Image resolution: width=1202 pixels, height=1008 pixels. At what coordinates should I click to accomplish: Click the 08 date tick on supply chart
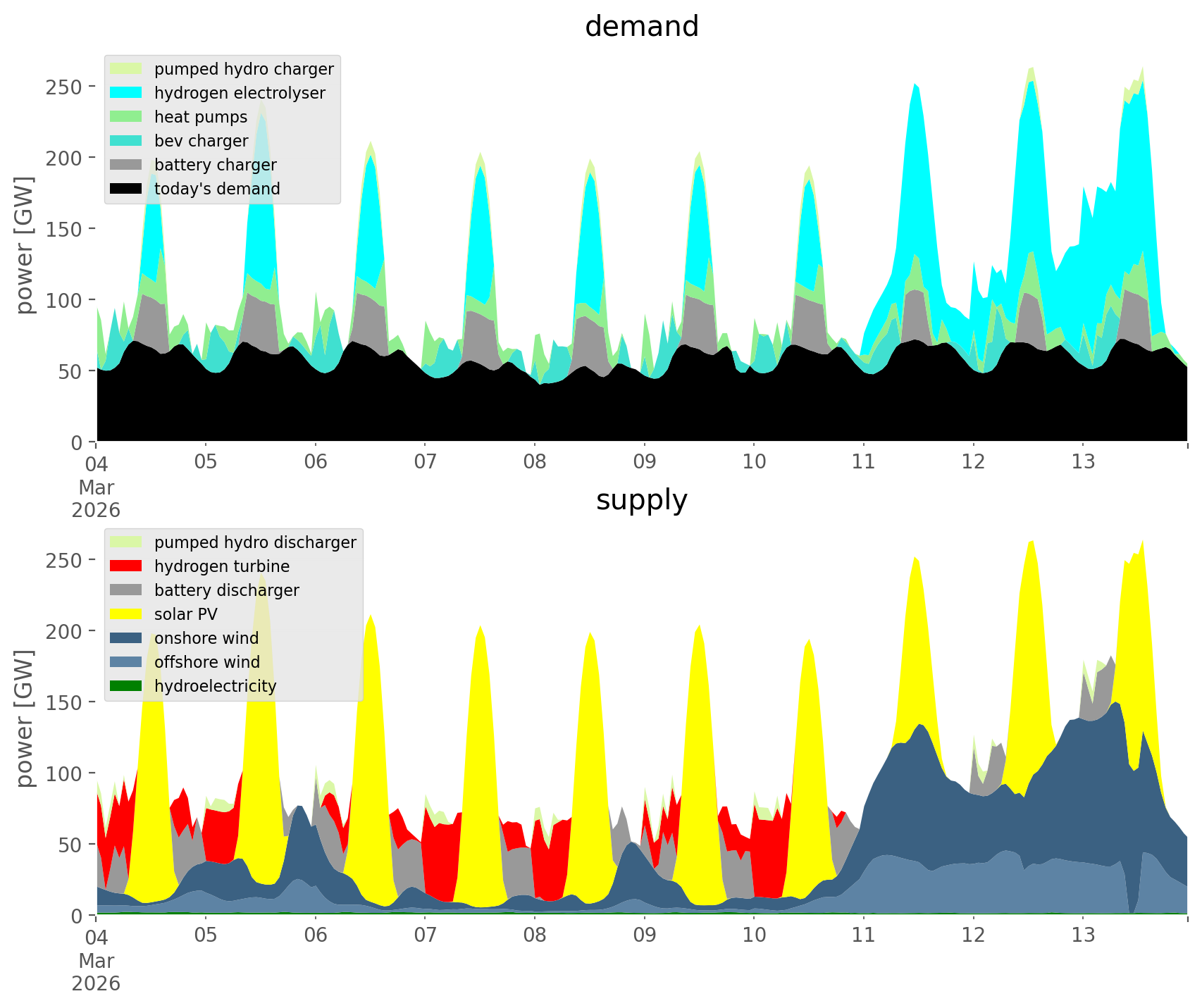[x=535, y=935]
